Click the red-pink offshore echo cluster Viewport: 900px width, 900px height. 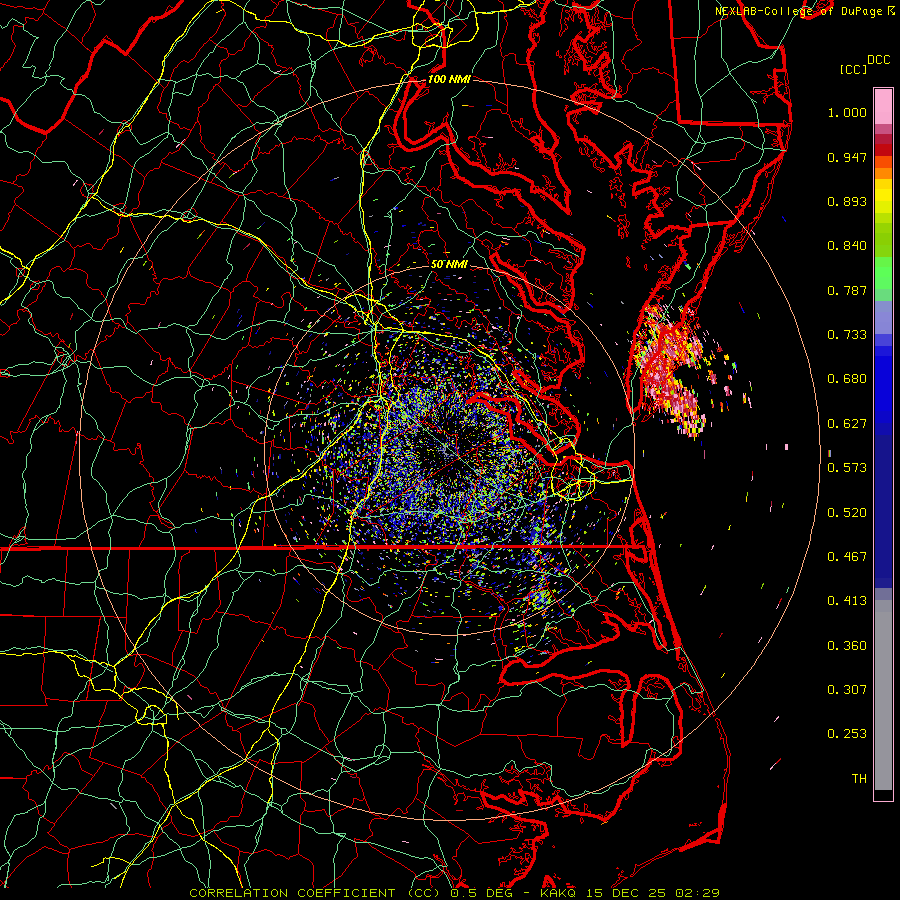point(669,370)
